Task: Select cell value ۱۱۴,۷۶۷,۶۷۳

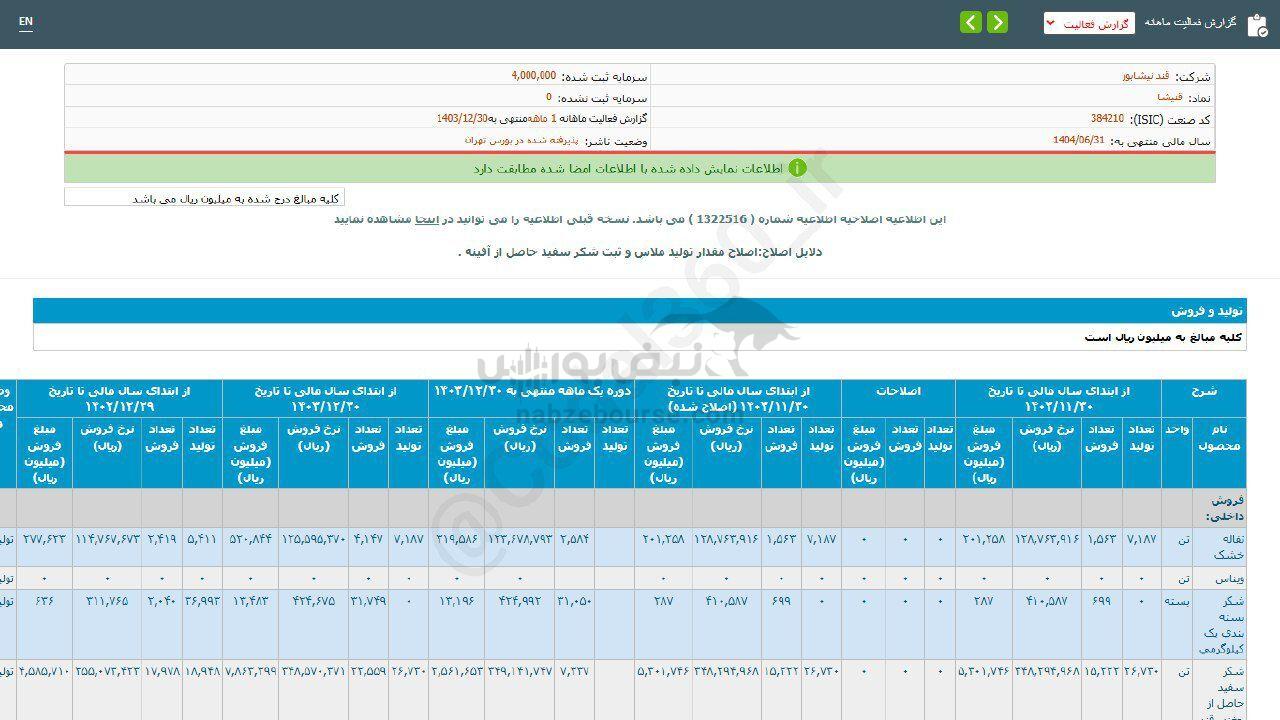Action: [107, 538]
